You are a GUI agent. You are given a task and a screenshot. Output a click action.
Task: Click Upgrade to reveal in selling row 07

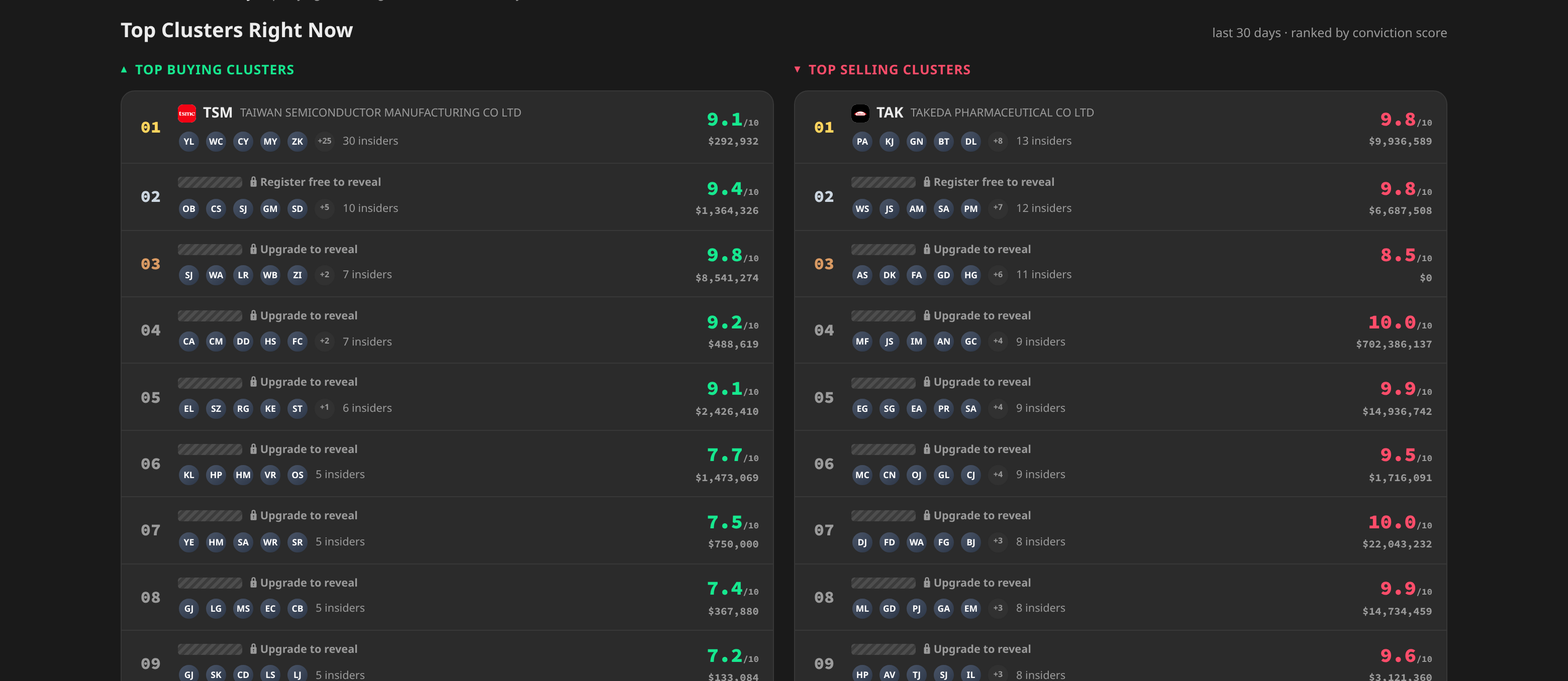coord(977,516)
